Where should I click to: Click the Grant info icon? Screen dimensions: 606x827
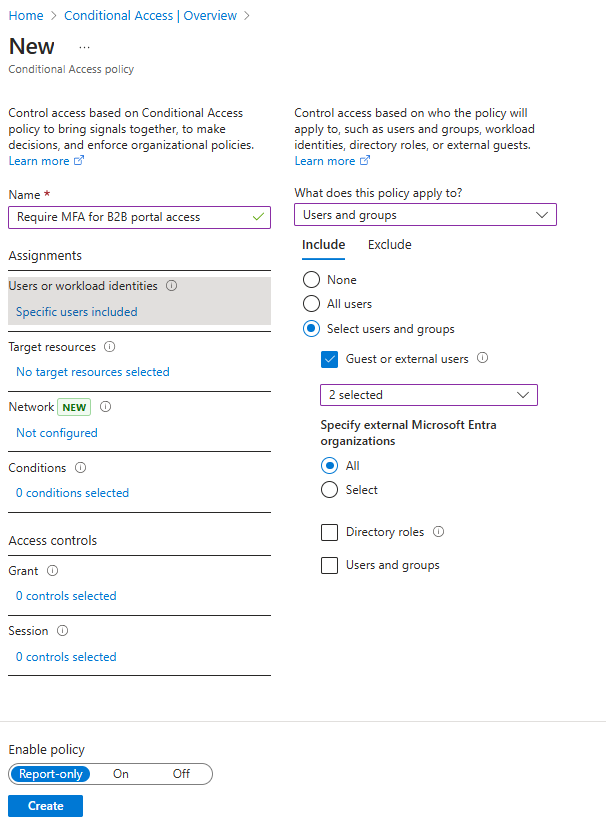click(x=51, y=570)
